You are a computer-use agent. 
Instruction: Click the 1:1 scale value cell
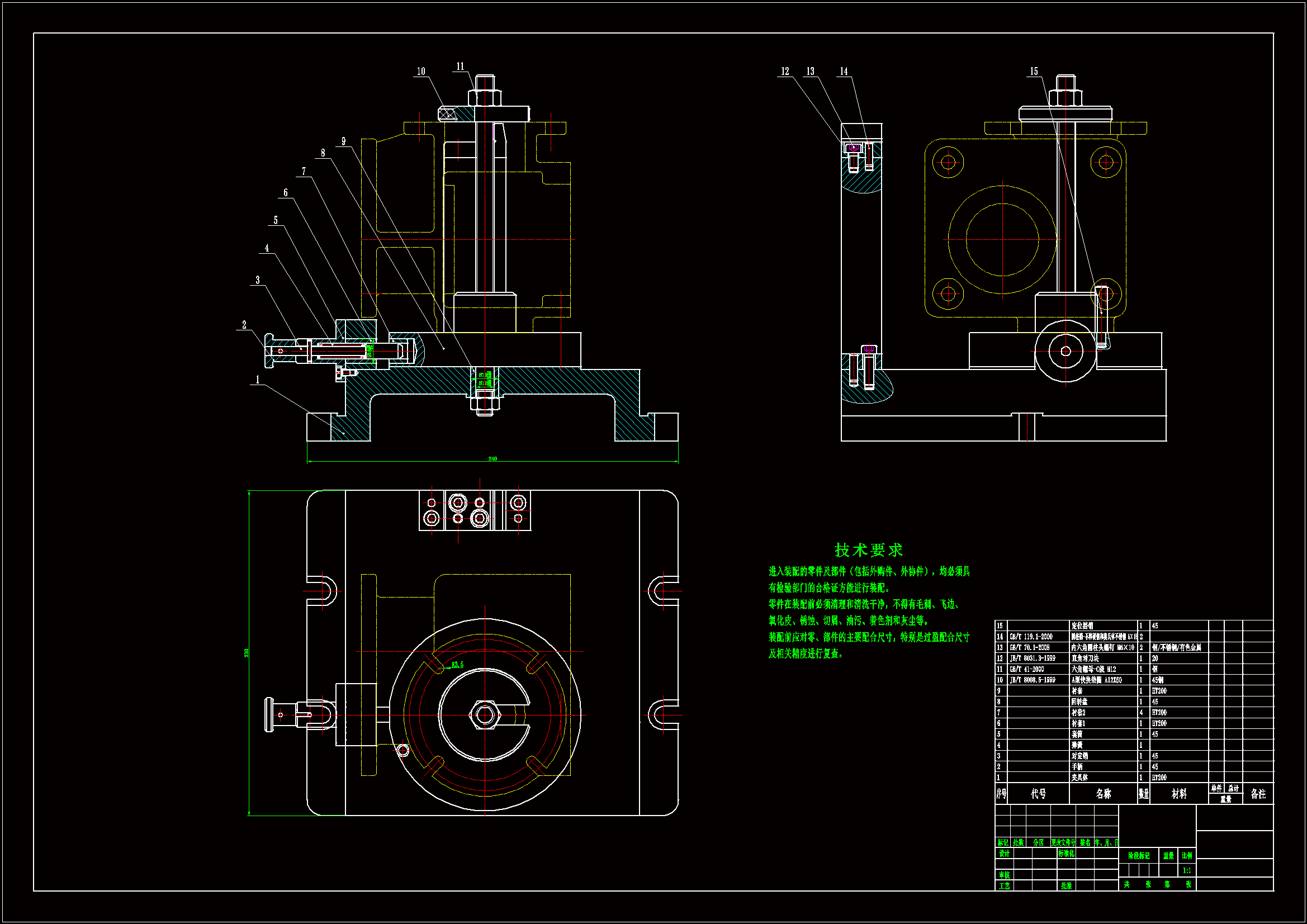point(1187,870)
